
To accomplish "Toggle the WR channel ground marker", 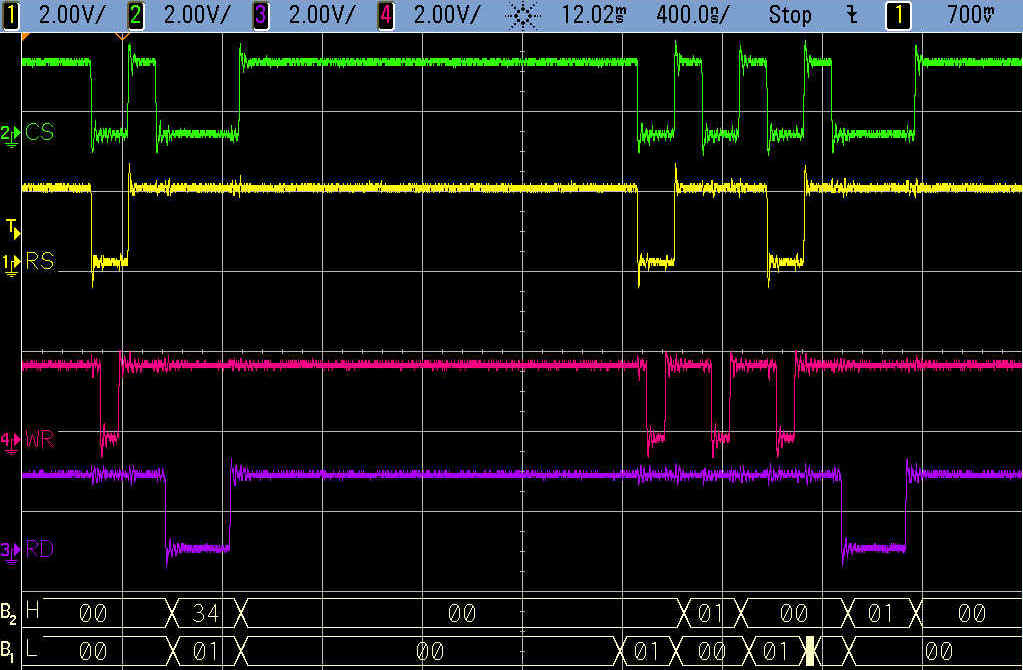I will [x=10, y=440].
